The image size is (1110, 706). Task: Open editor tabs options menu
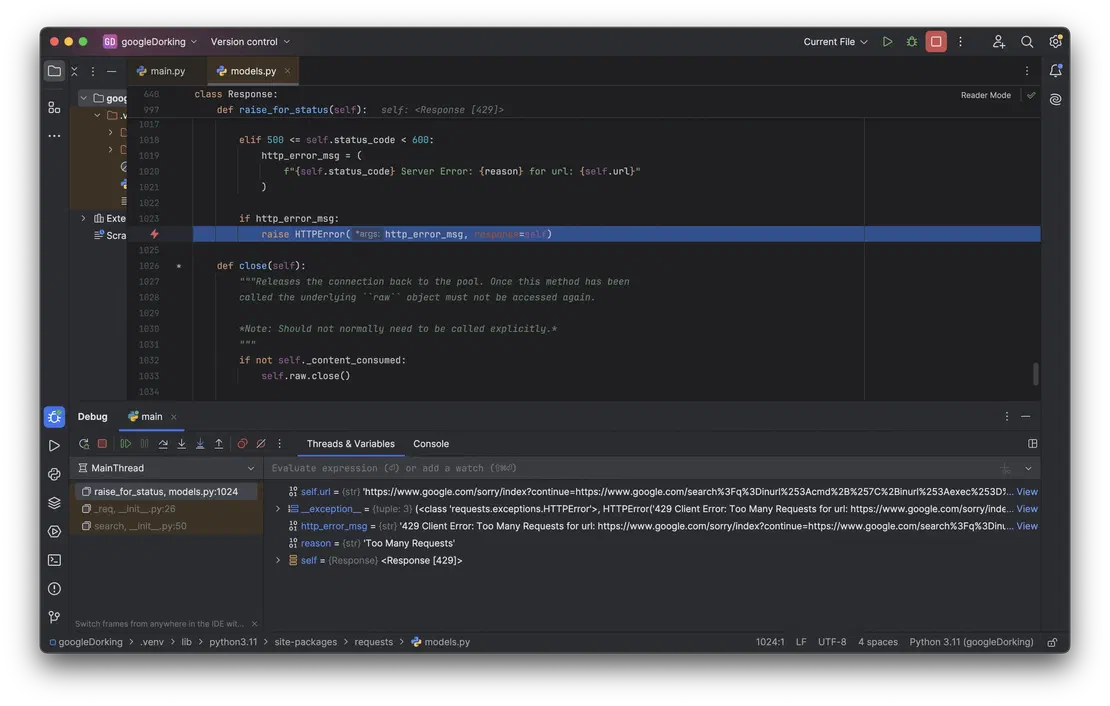[x=1026, y=71]
